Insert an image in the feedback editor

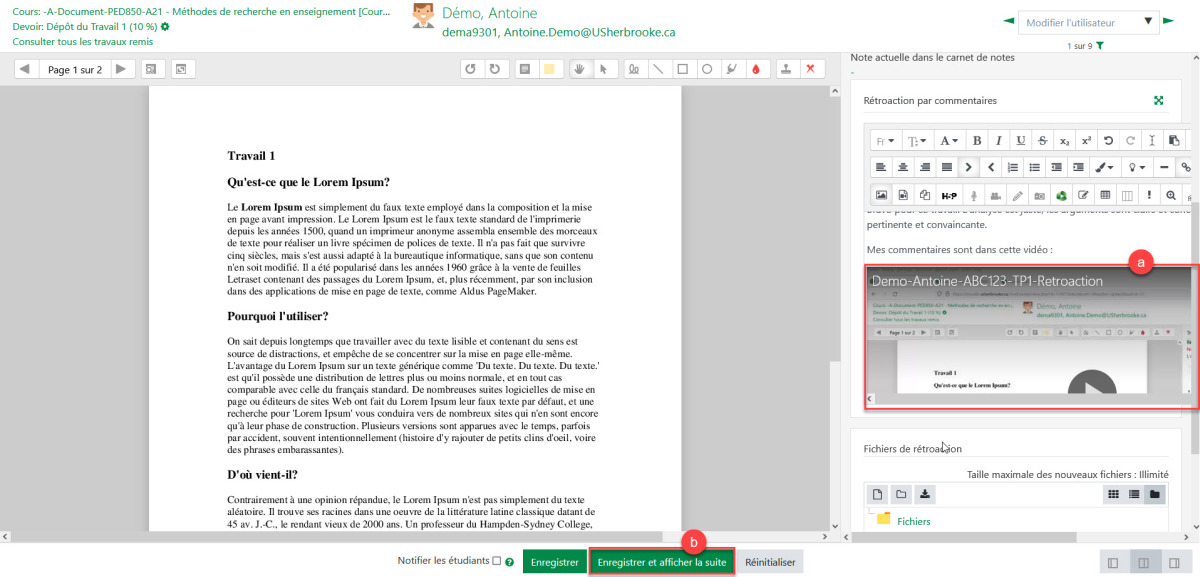coord(881,194)
